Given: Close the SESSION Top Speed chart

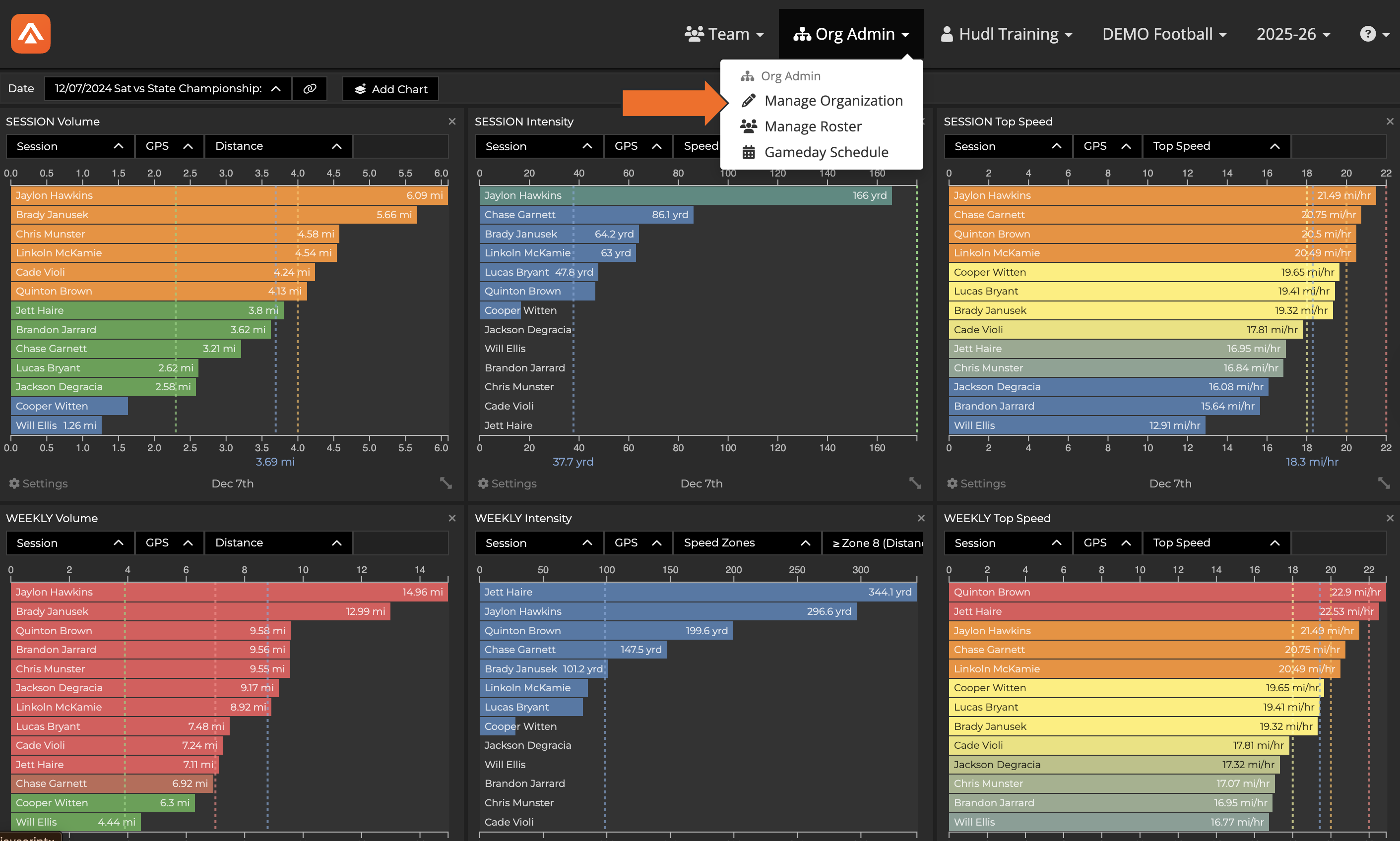Looking at the screenshot, I should pos(1390,121).
